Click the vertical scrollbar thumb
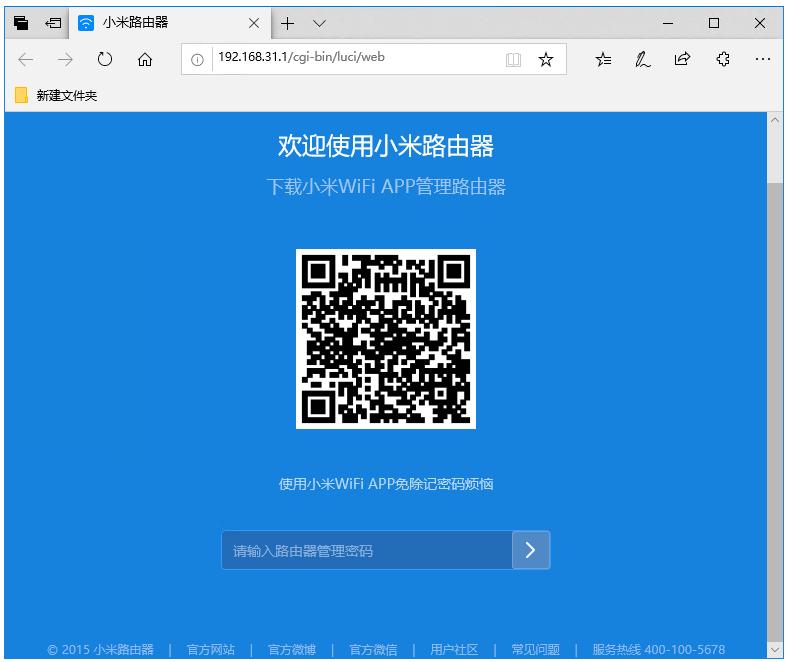The width and height of the screenshot is (788, 662). click(x=774, y=412)
